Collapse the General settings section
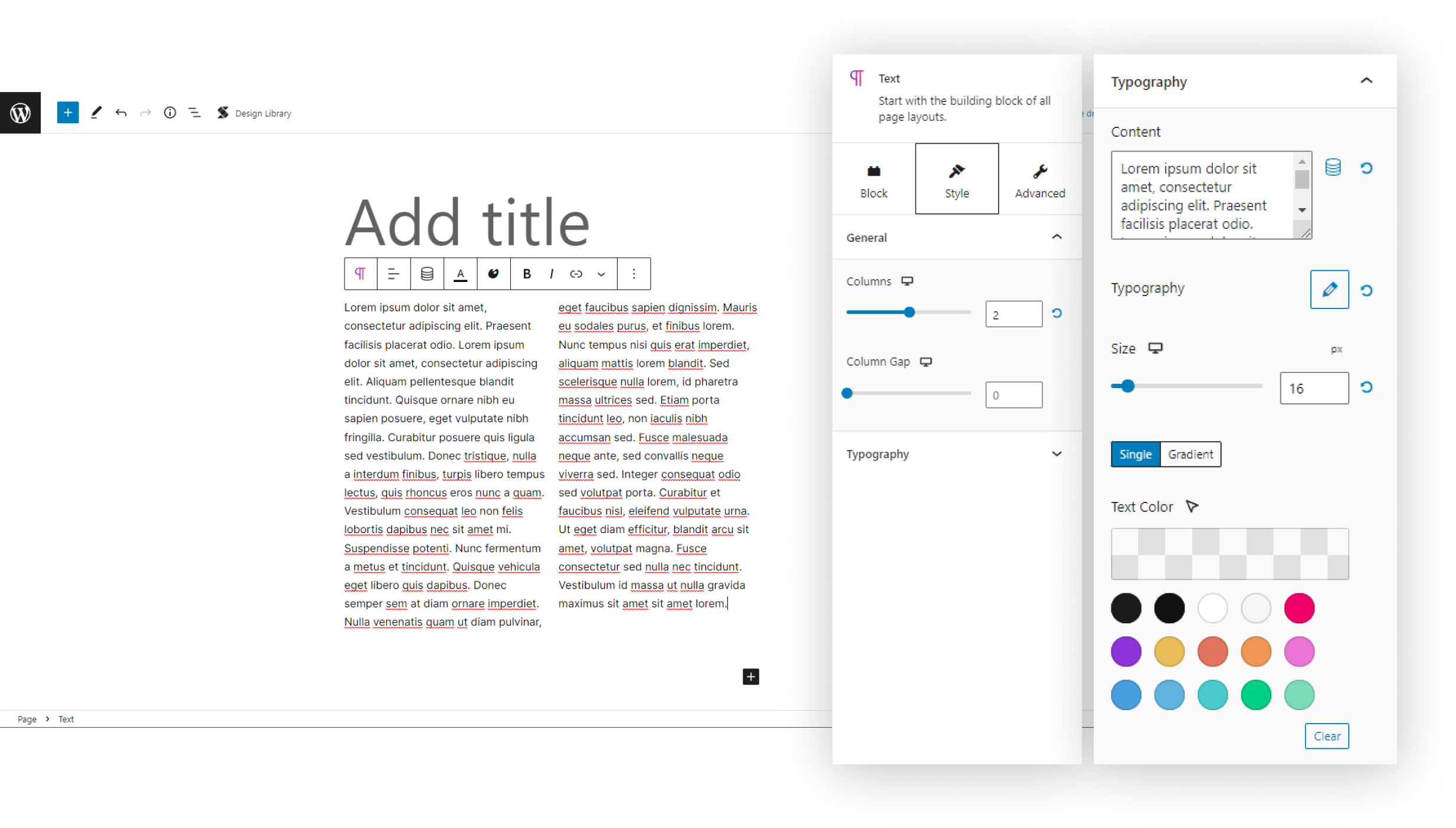This screenshot has width=1456, height=828. (1057, 237)
